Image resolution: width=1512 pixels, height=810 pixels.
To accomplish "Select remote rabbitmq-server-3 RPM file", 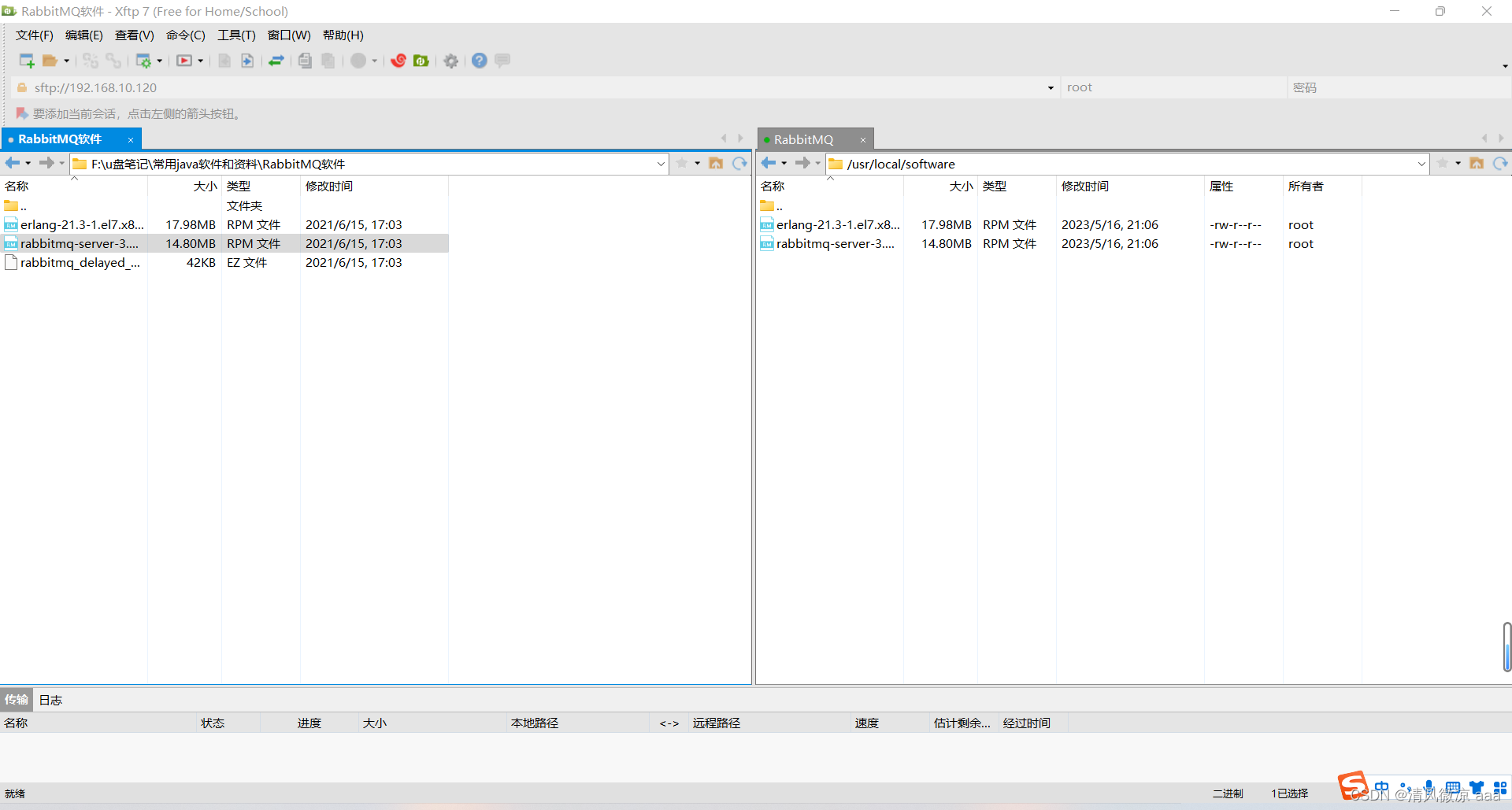I will coord(1059,244).
